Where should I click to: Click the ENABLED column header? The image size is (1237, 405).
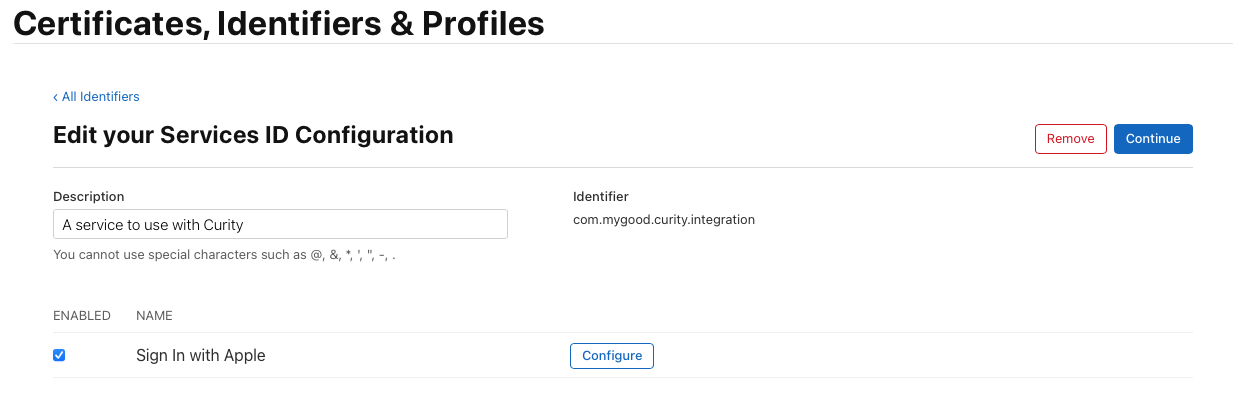(81, 316)
